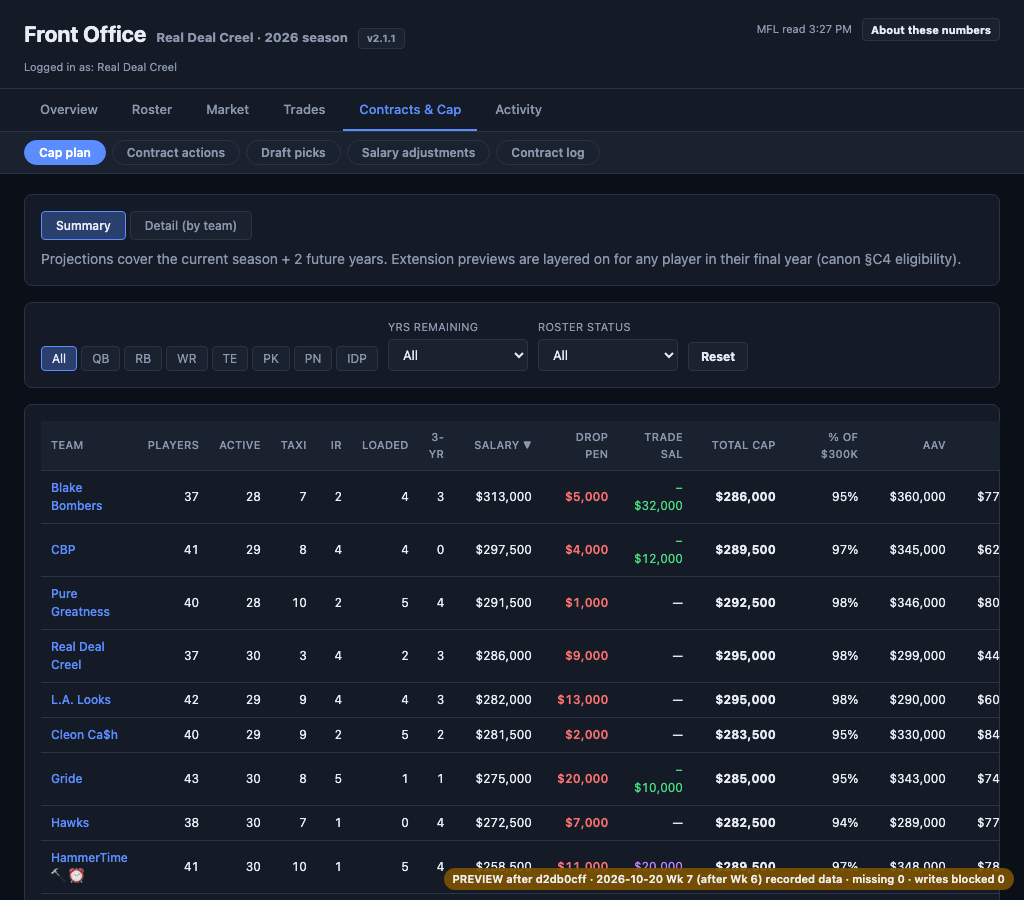Open the Overview tab
Image resolution: width=1024 pixels, height=900 pixels.
pyautogui.click(x=69, y=110)
